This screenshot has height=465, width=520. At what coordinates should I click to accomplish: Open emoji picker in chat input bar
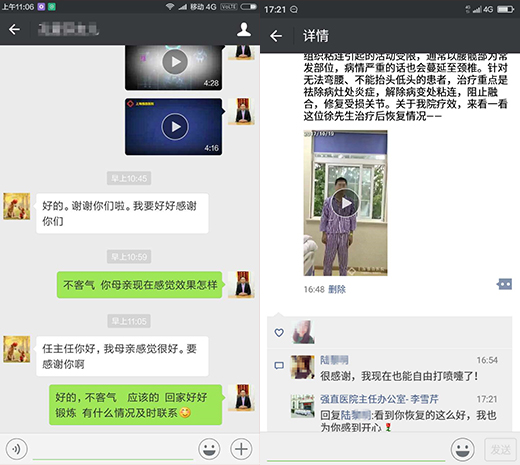[x=209, y=449]
